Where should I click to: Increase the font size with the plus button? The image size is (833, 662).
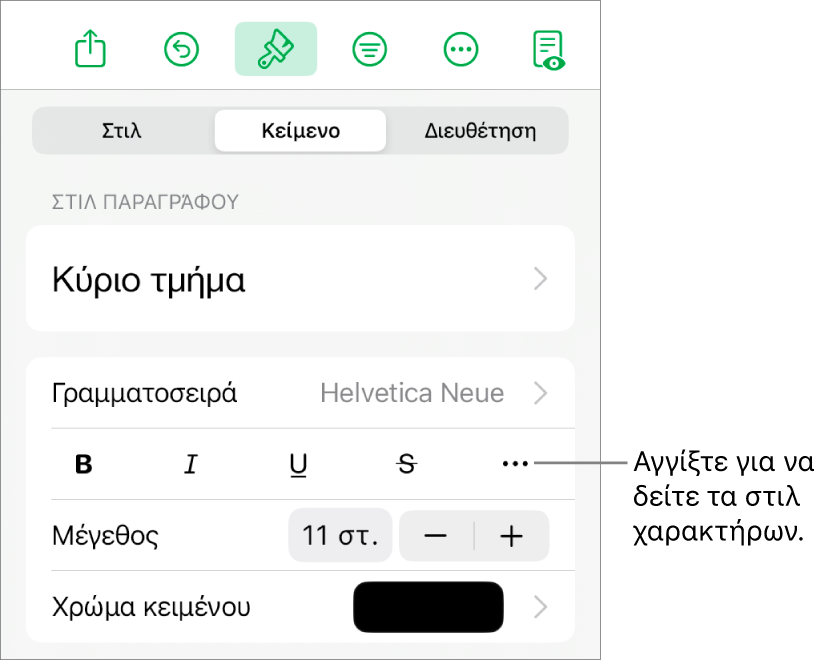512,536
